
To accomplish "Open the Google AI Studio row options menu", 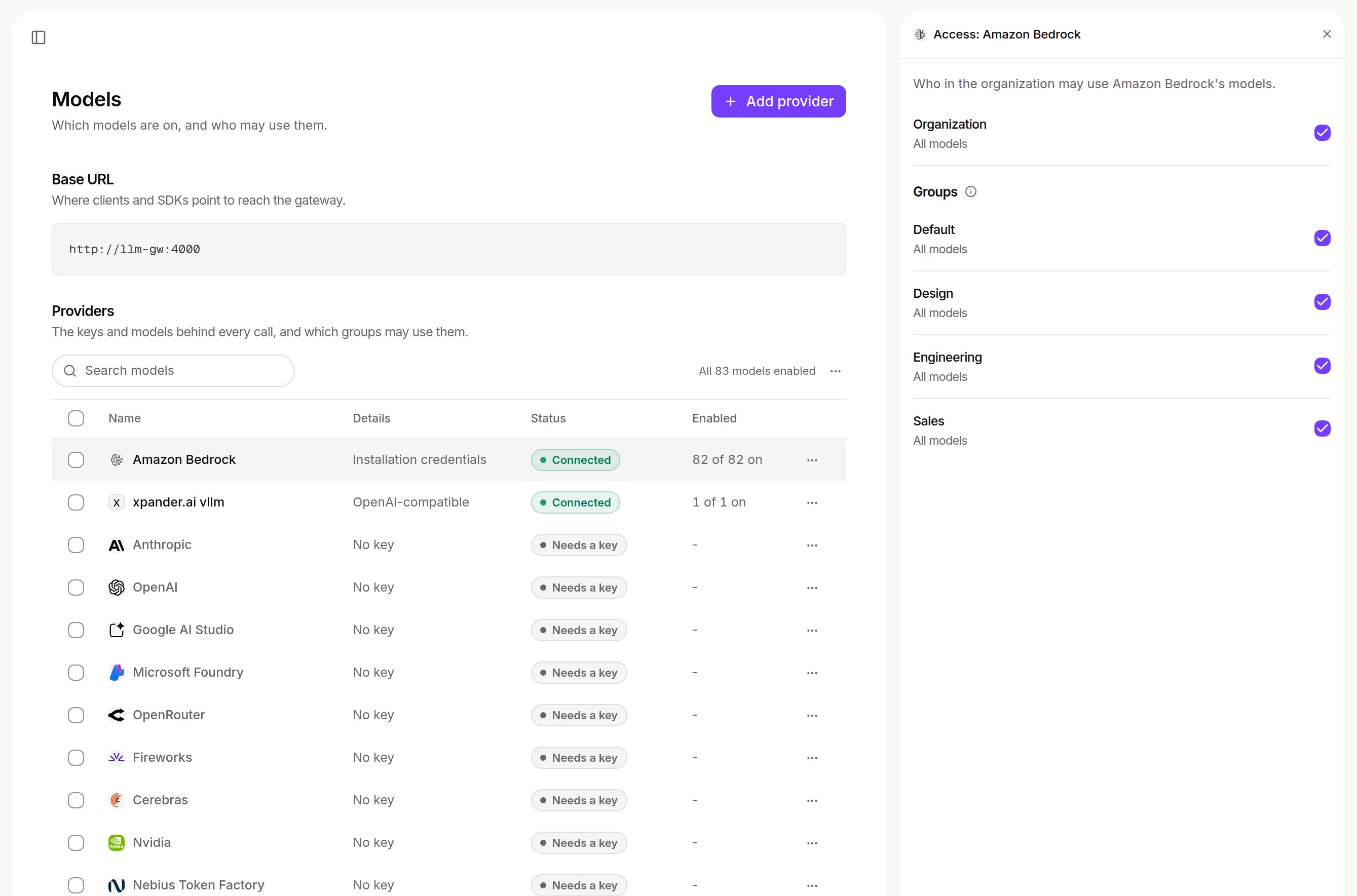I will click(812, 630).
